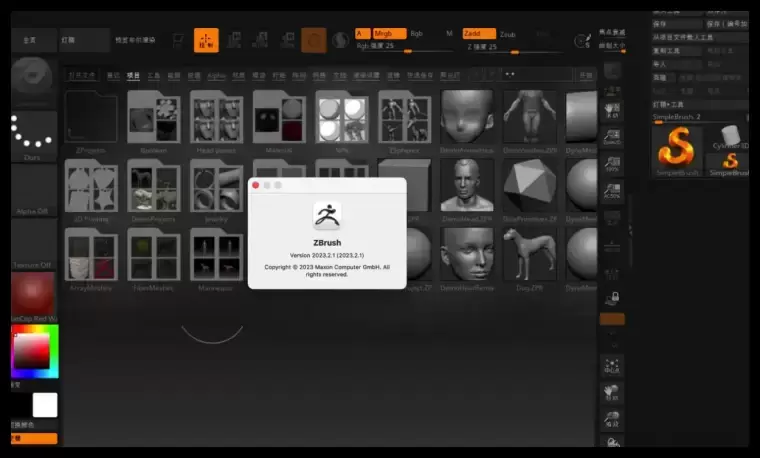Switch to the Alpha tab in LightBox
The height and width of the screenshot is (458, 760).
click(217, 76)
